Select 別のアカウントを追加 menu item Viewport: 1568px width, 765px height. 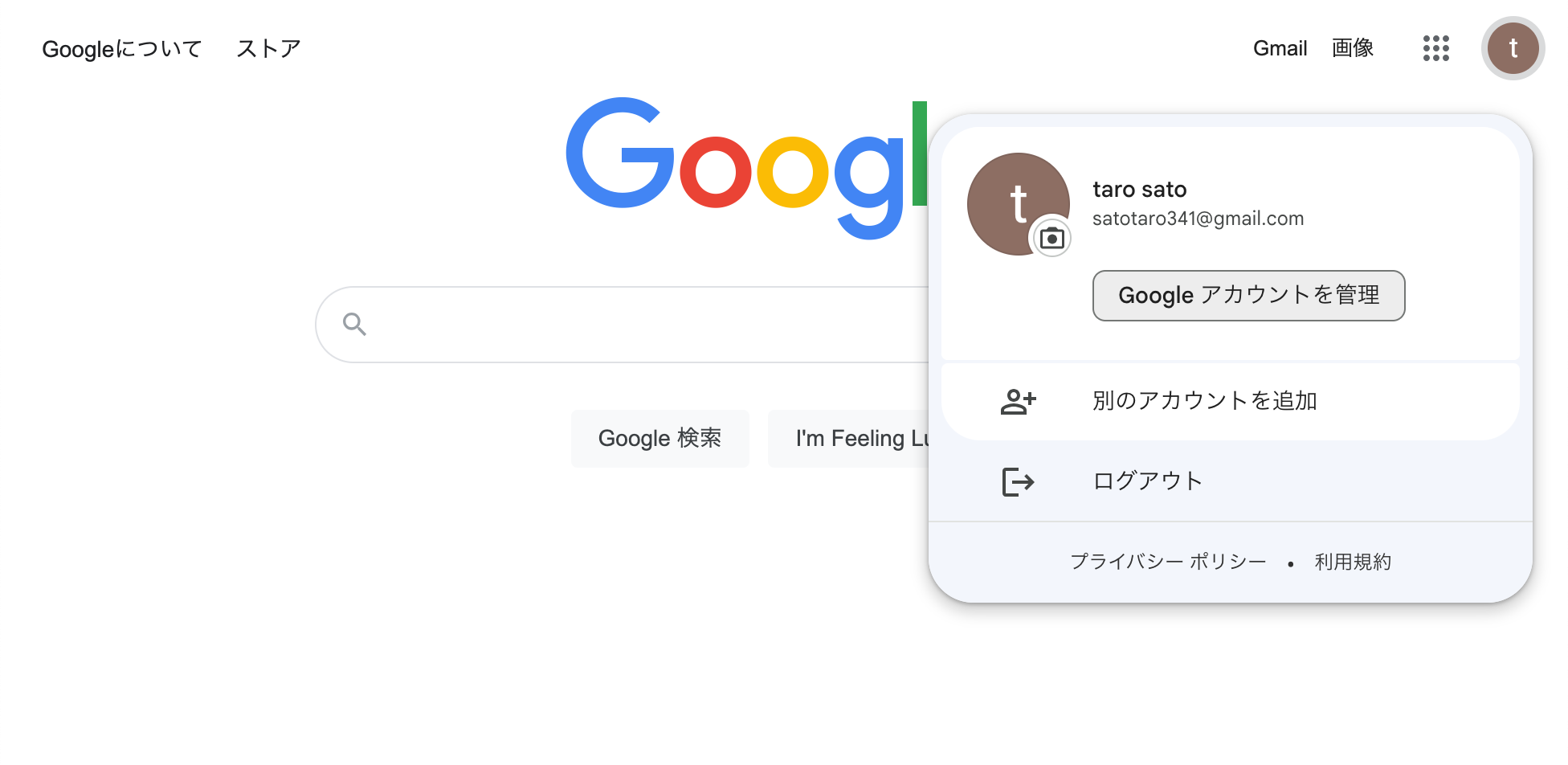click(1230, 401)
